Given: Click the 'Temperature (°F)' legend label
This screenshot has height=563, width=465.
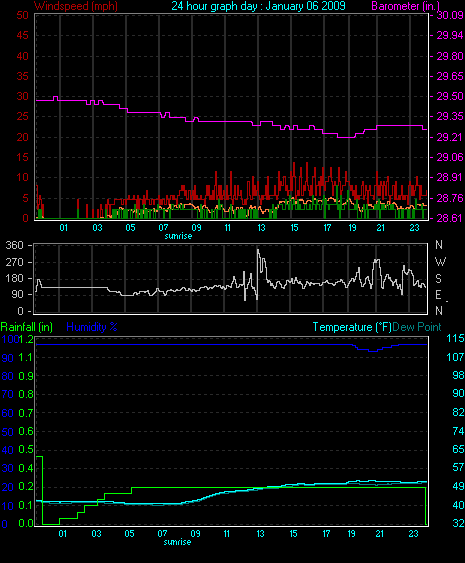Looking at the screenshot, I should click(x=352, y=327).
